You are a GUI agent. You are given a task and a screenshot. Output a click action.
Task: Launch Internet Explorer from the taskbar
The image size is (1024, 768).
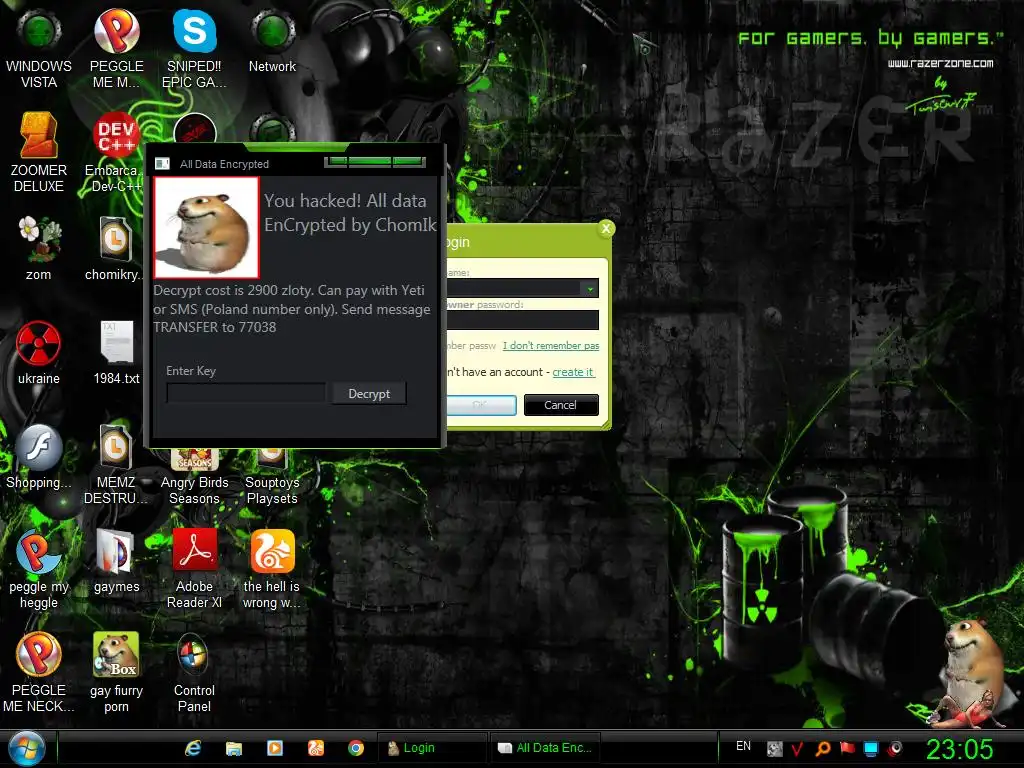pyautogui.click(x=193, y=748)
